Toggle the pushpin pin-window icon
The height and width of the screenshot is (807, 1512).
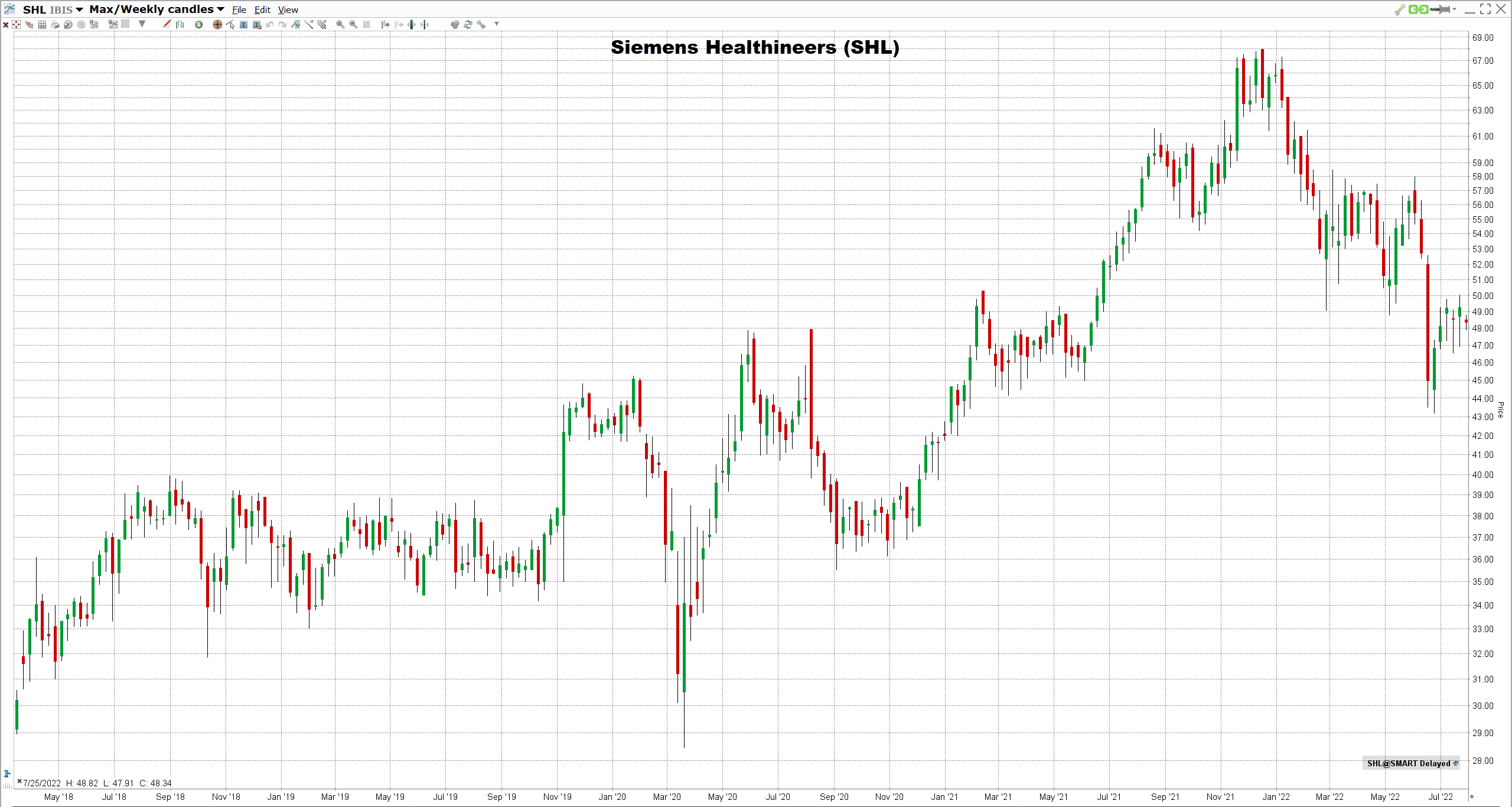[x=1440, y=9]
